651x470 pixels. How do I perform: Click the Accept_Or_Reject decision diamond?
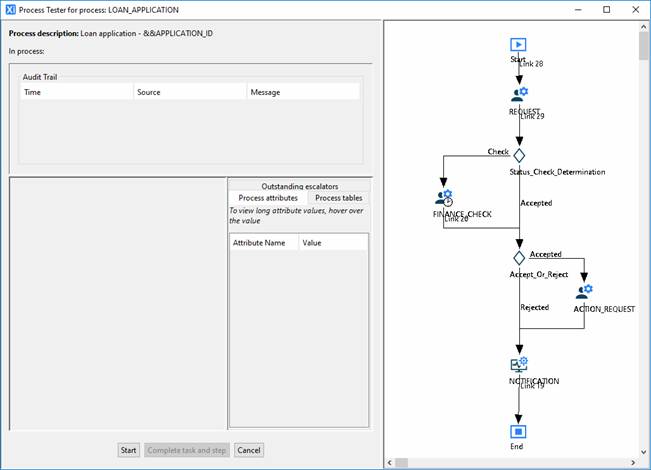tap(519, 257)
